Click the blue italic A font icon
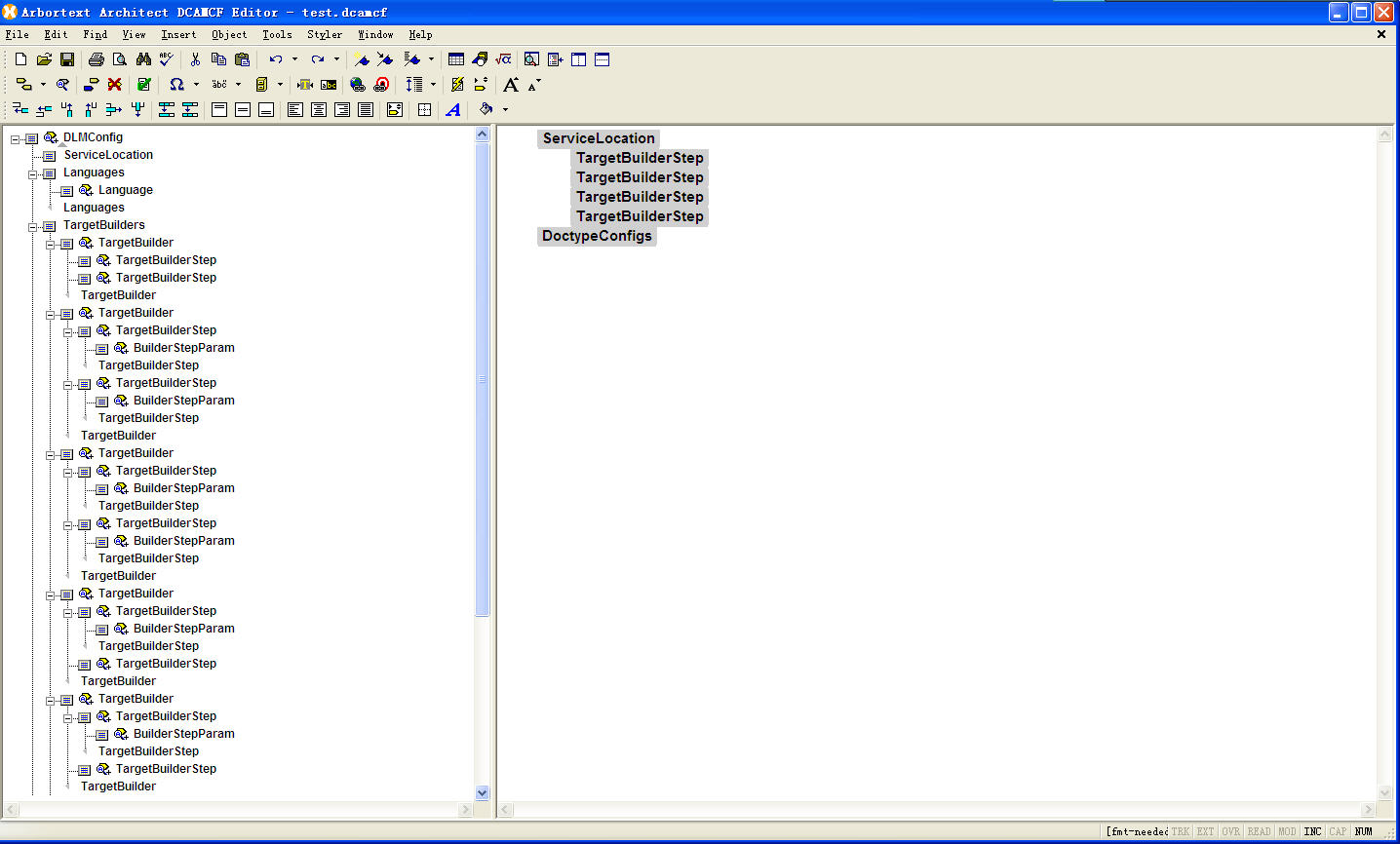Viewport: 1400px width, 844px height. point(453,110)
